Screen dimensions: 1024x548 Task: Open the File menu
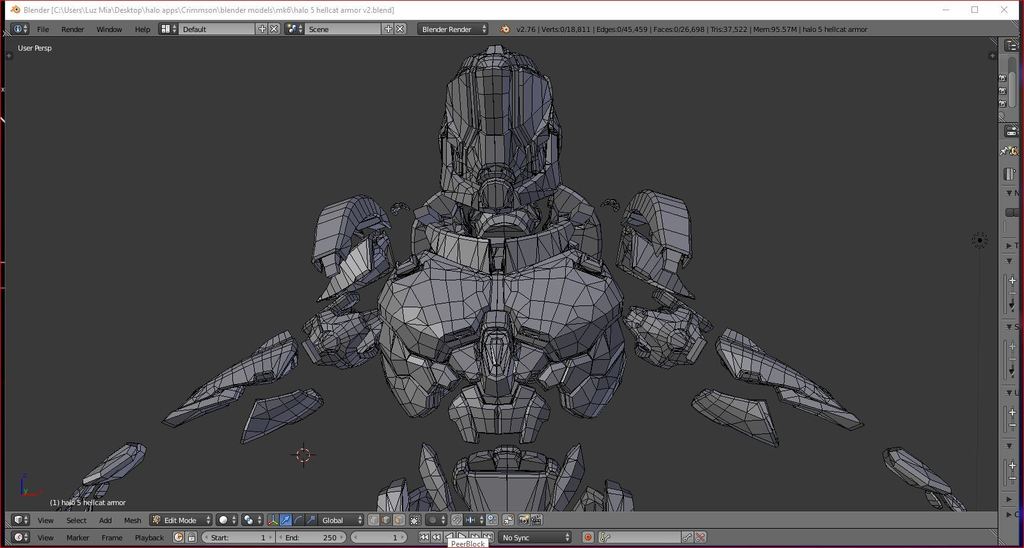click(43, 29)
